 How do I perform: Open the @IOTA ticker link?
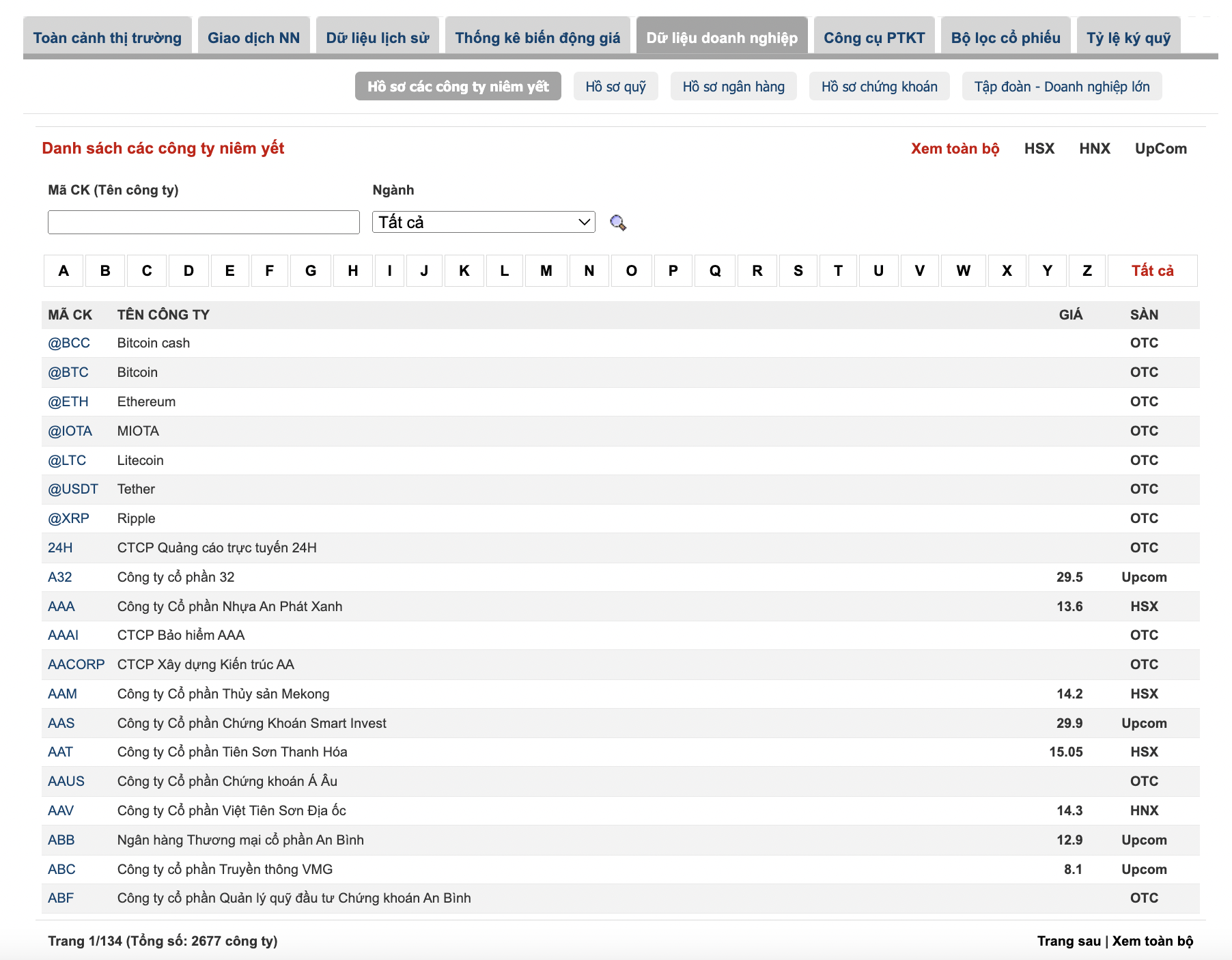pyautogui.click(x=70, y=431)
